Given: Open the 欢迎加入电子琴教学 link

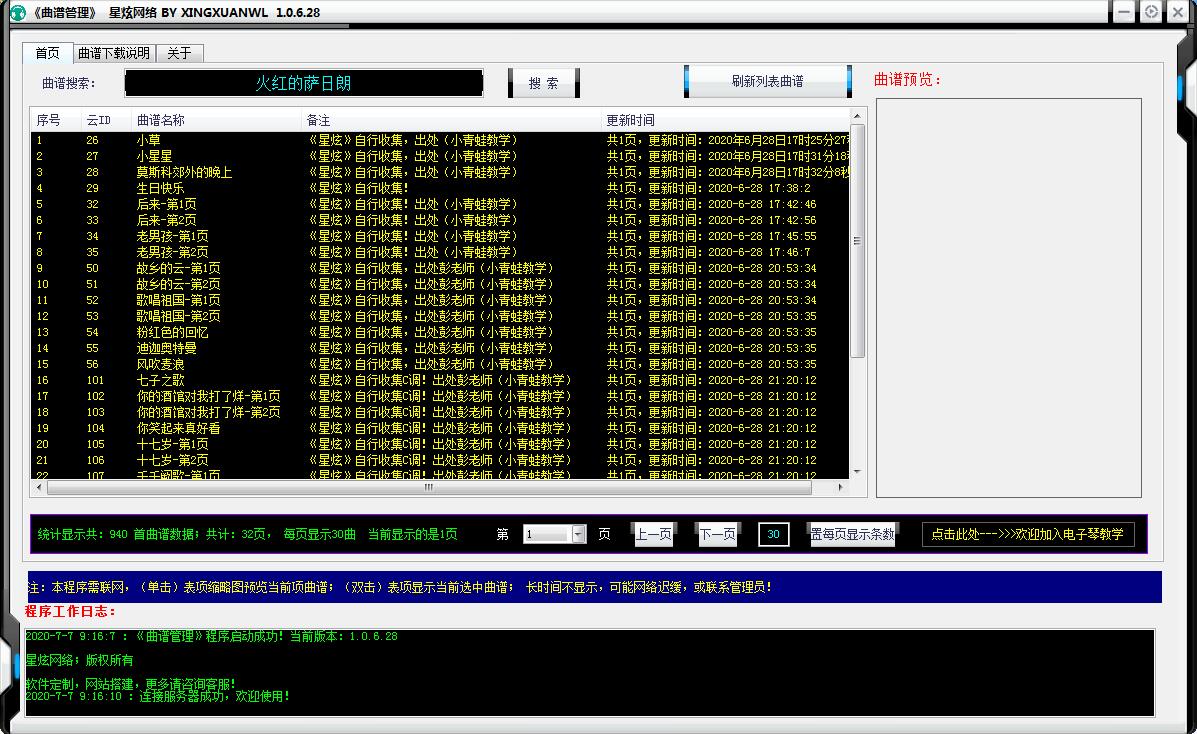Looking at the screenshot, I should click(x=1027, y=535).
